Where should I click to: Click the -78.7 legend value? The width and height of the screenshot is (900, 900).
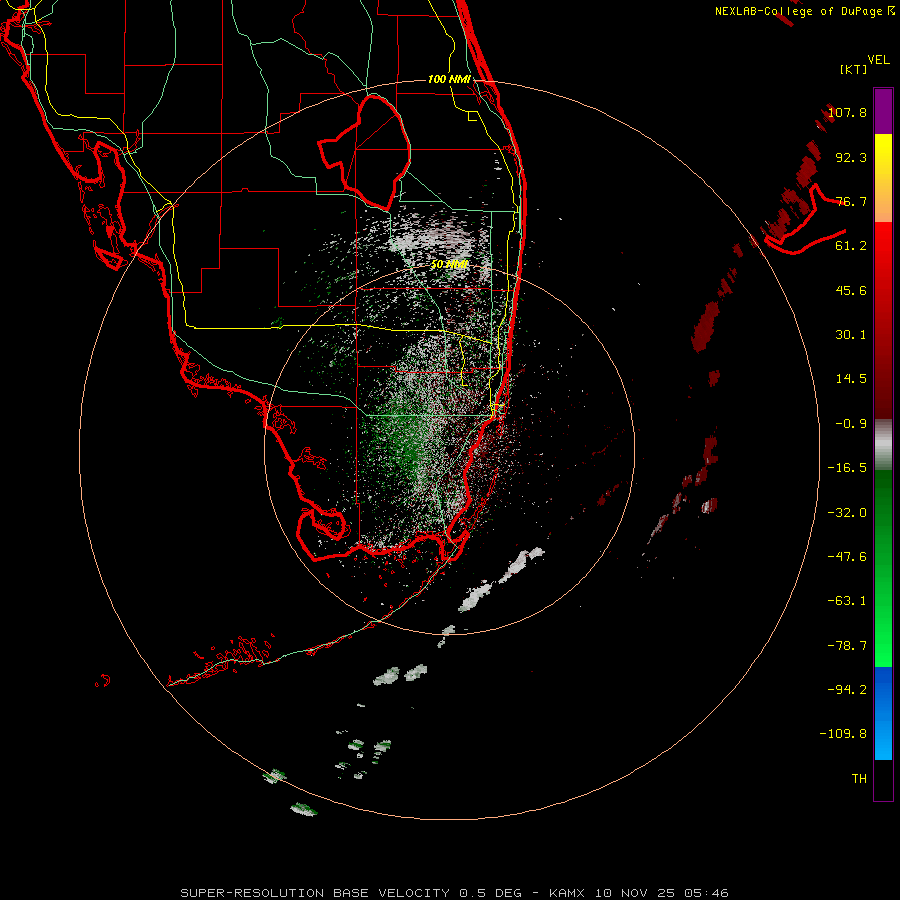[x=847, y=646]
